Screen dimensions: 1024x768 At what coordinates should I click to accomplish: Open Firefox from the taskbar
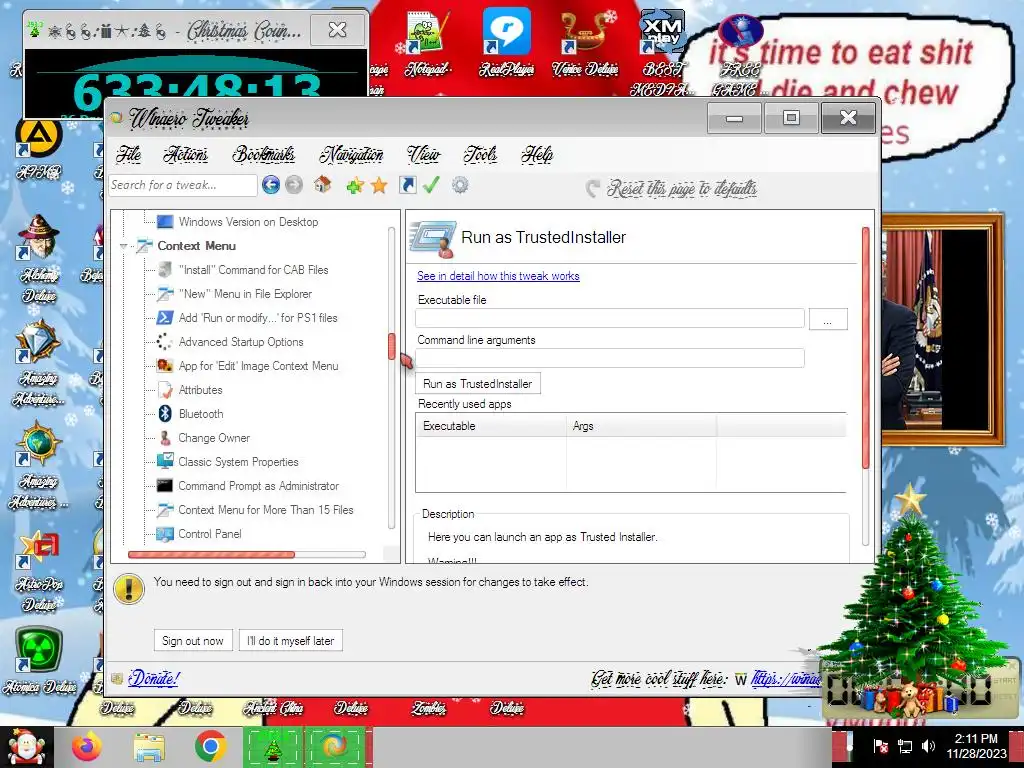click(x=86, y=747)
